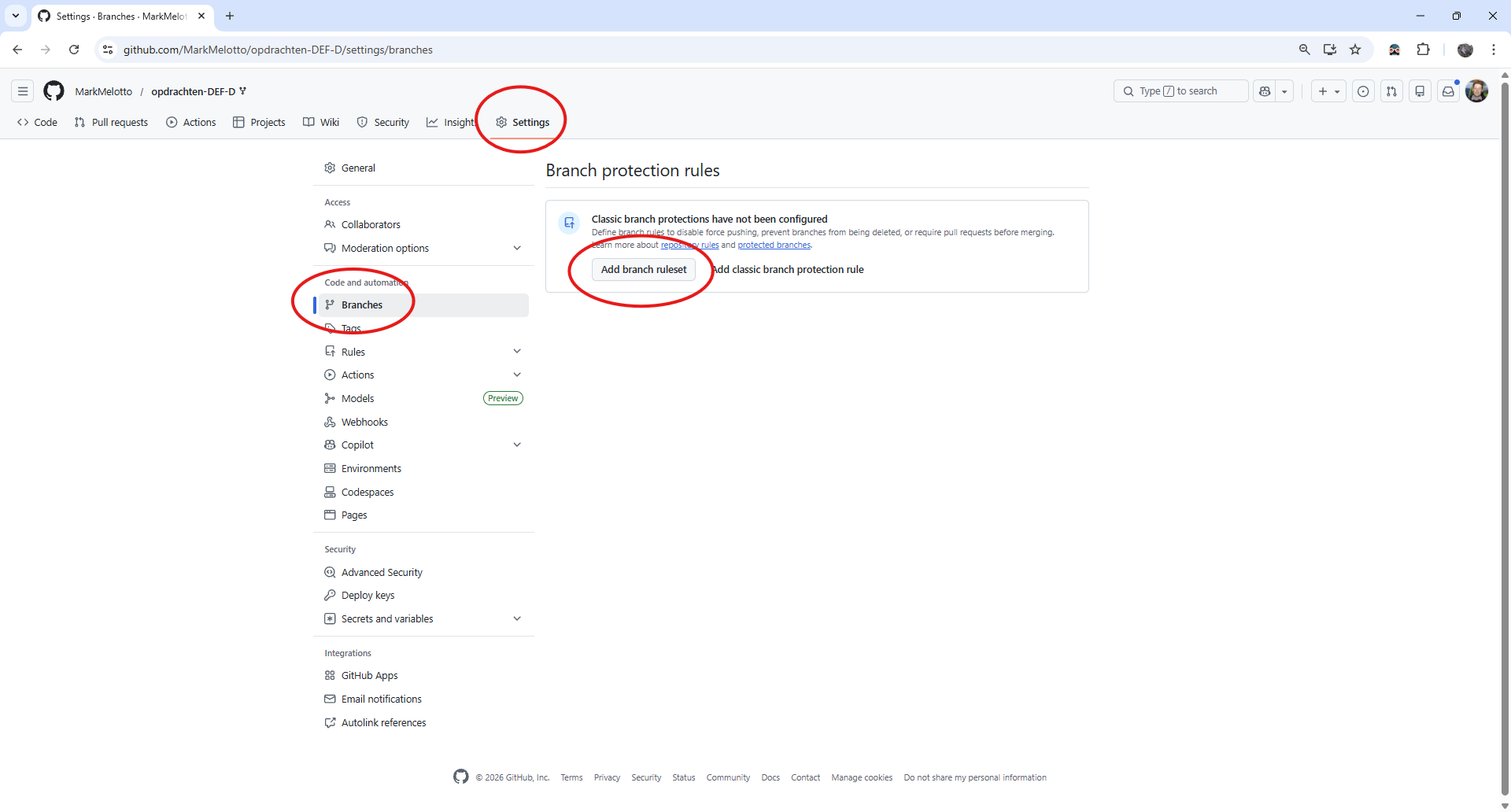Image resolution: width=1511 pixels, height=812 pixels.
Task: Open Email notifications settings
Action: 423,699
